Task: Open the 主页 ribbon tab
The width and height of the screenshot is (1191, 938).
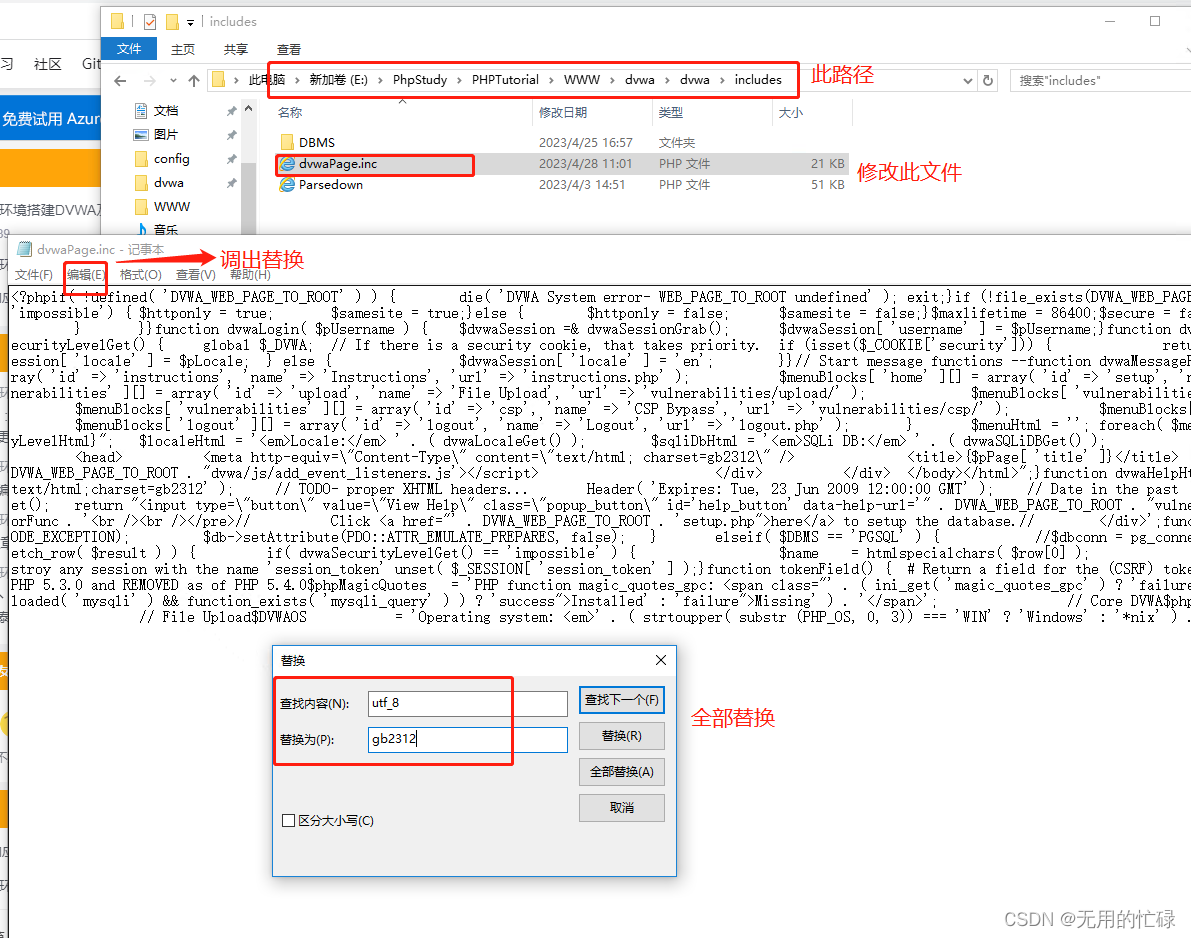Action: (x=182, y=49)
